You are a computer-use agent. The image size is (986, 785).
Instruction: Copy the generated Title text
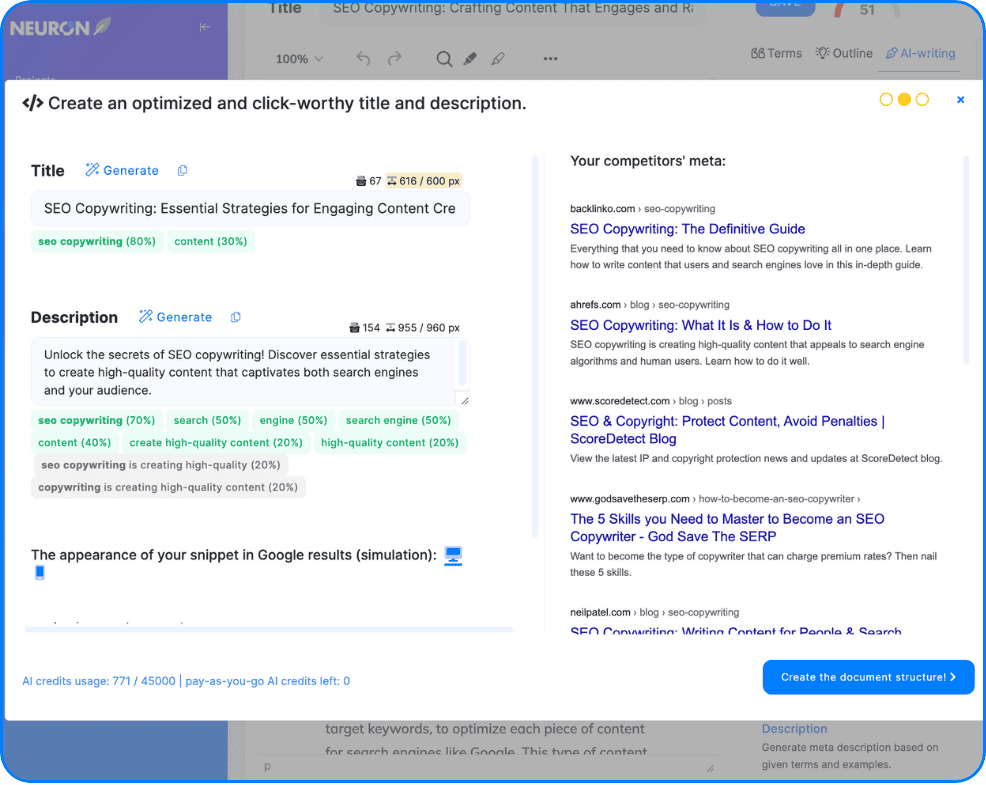point(182,170)
